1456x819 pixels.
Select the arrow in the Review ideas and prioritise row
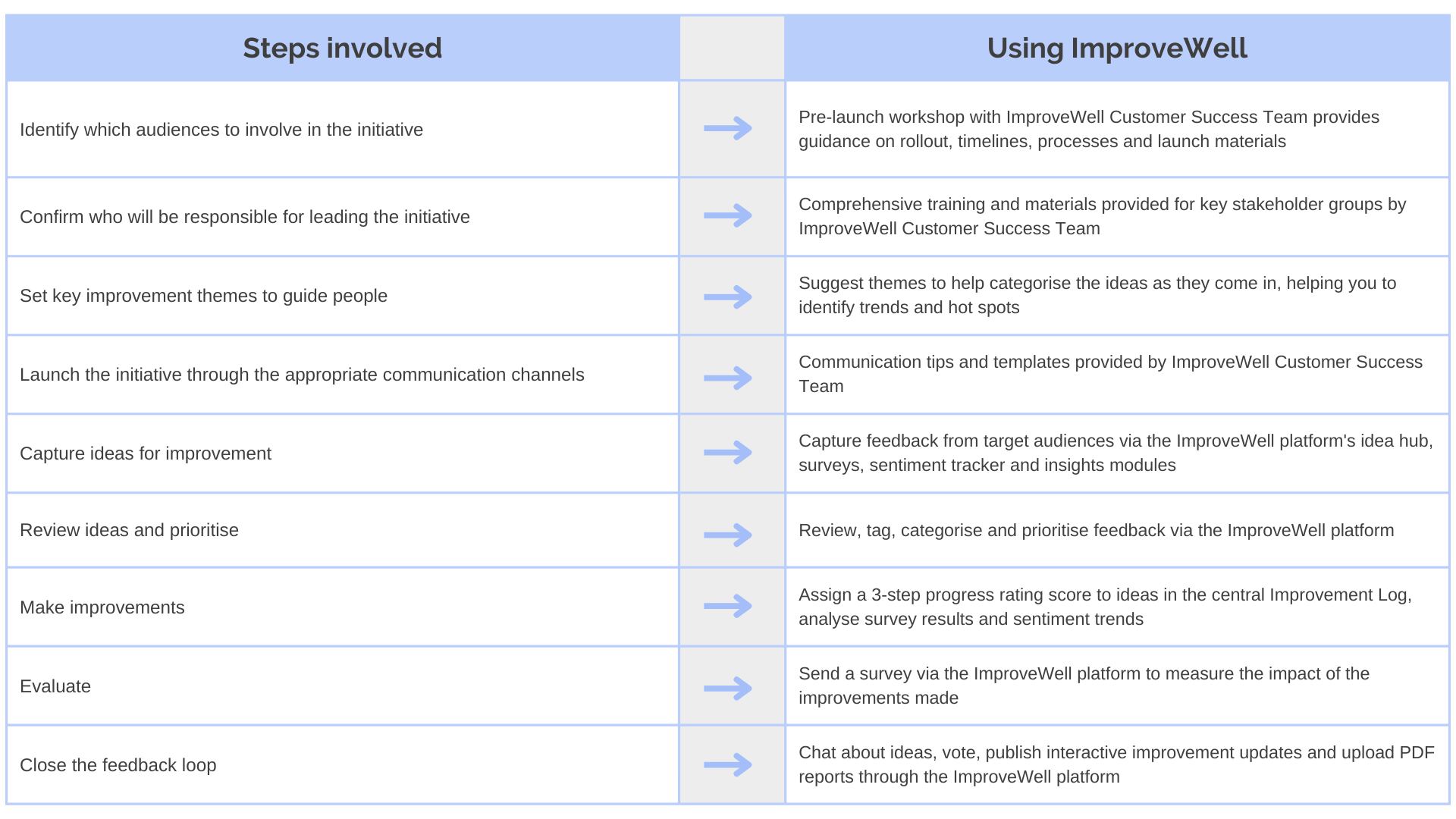(728, 535)
